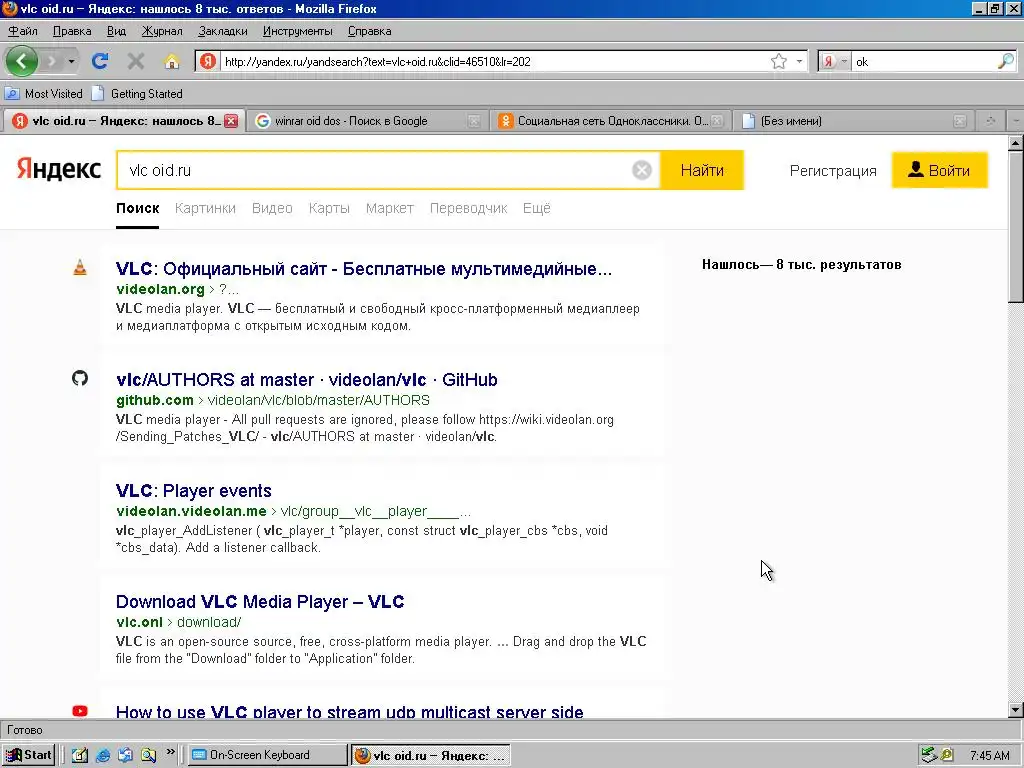Click the Найти search button
Viewport: 1024px width, 768px height.
pyautogui.click(x=702, y=170)
